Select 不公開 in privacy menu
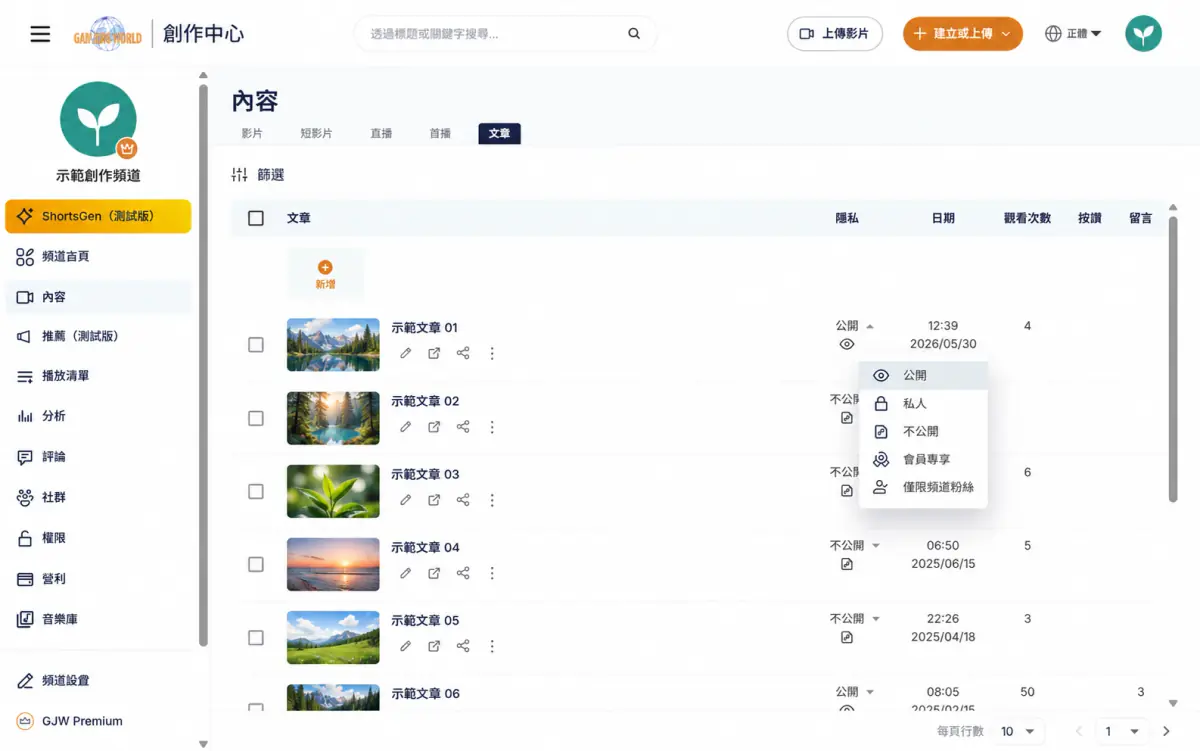1200x751 pixels. point(923,432)
